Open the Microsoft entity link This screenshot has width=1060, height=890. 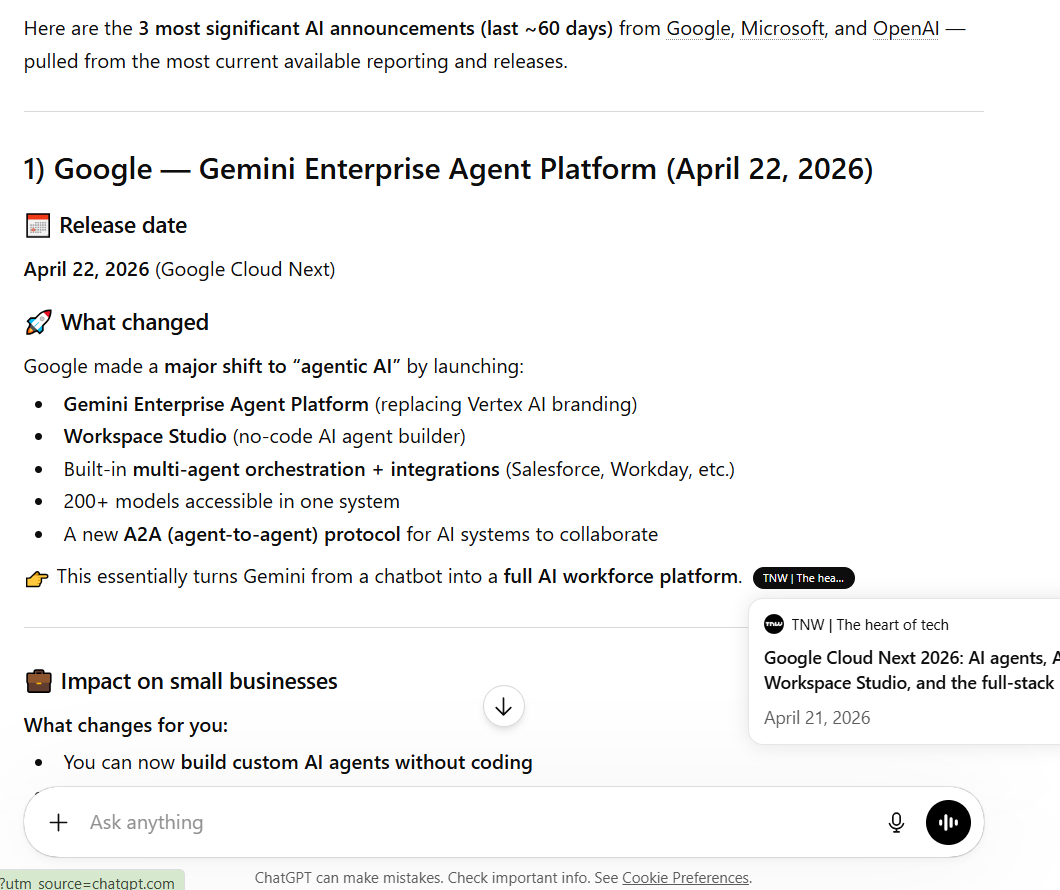click(782, 28)
